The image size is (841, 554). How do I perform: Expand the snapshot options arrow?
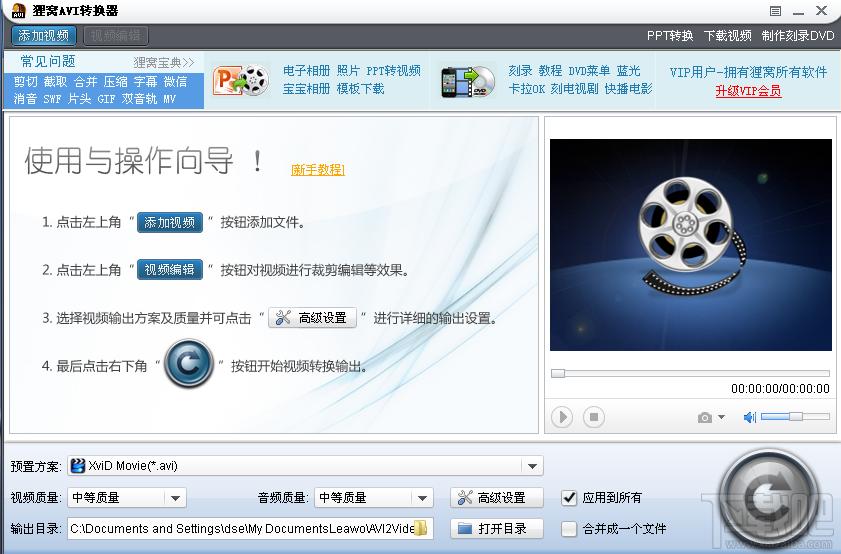[721, 417]
